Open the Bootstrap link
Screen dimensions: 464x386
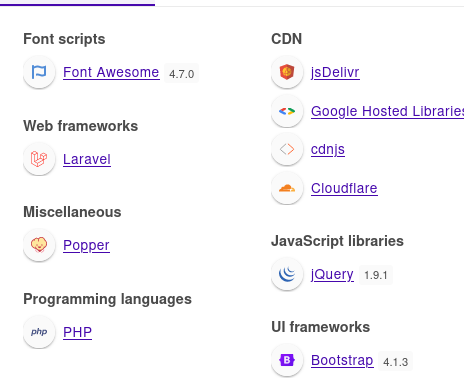[x=342, y=361]
